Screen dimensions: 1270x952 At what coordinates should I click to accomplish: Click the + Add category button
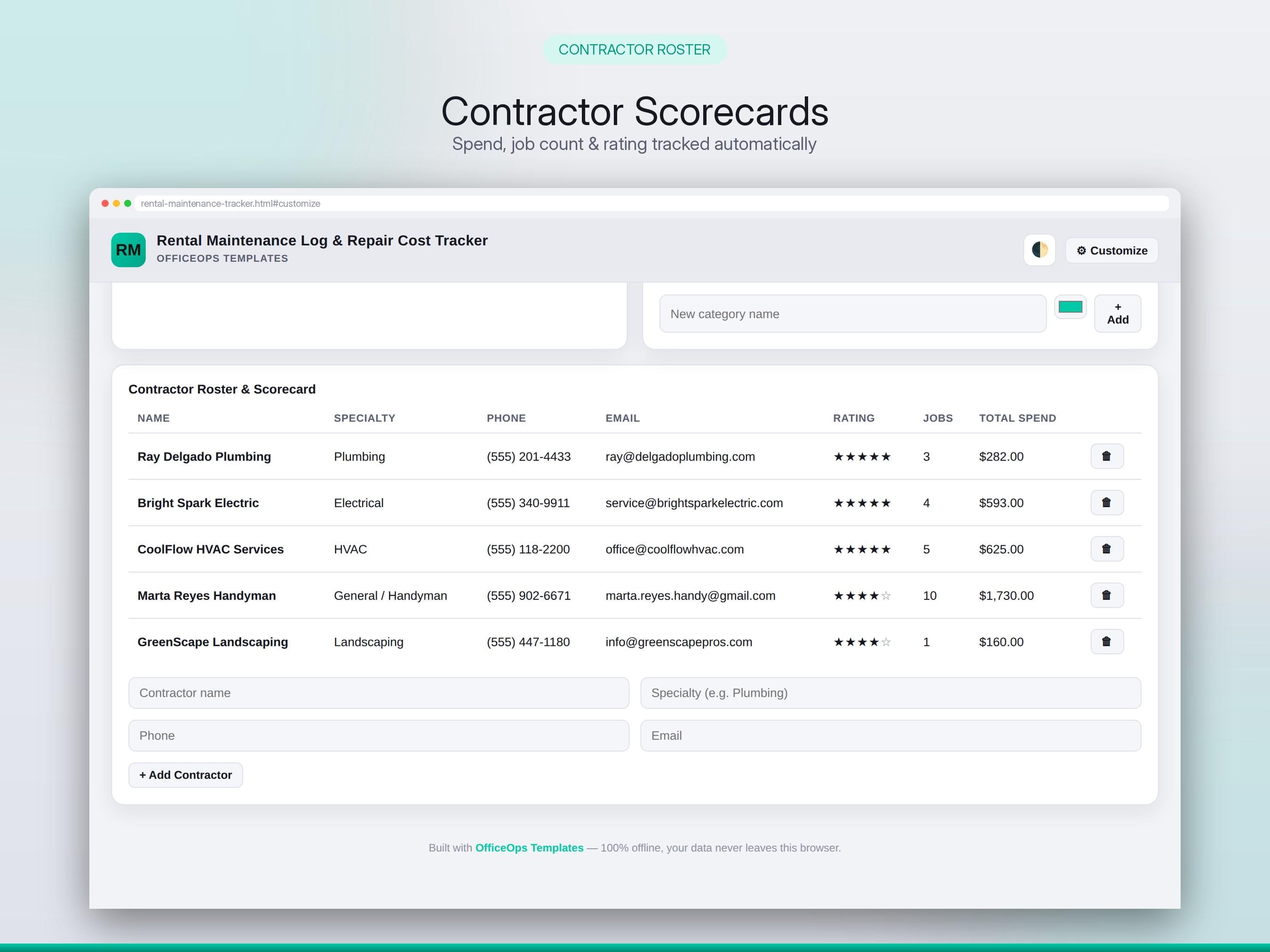(1117, 313)
